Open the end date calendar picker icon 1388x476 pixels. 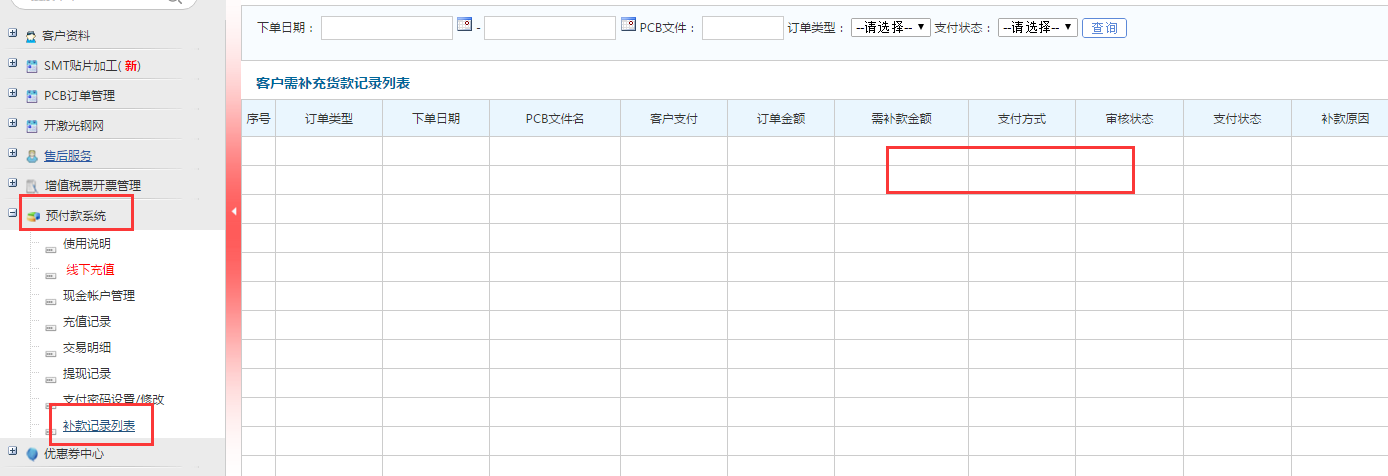pos(628,25)
